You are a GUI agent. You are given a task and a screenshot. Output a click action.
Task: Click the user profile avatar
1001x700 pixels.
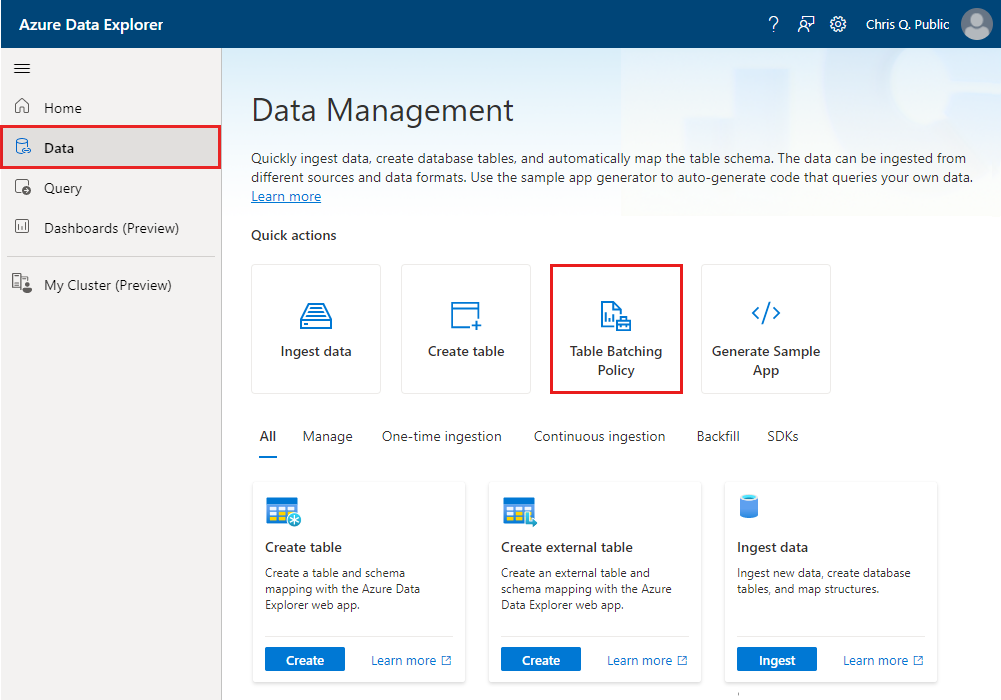pos(976,24)
